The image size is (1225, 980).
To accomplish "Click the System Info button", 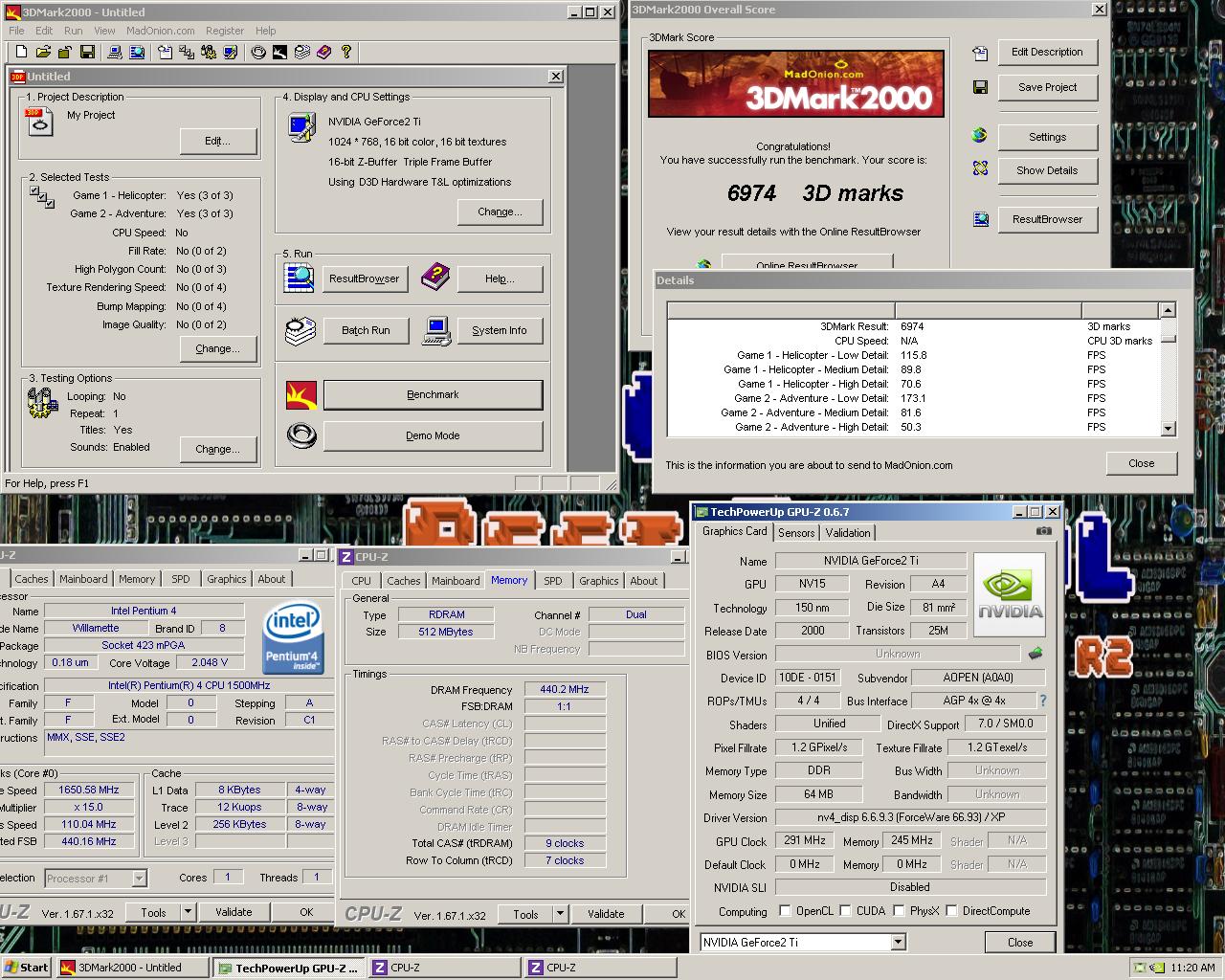I will 500,330.
